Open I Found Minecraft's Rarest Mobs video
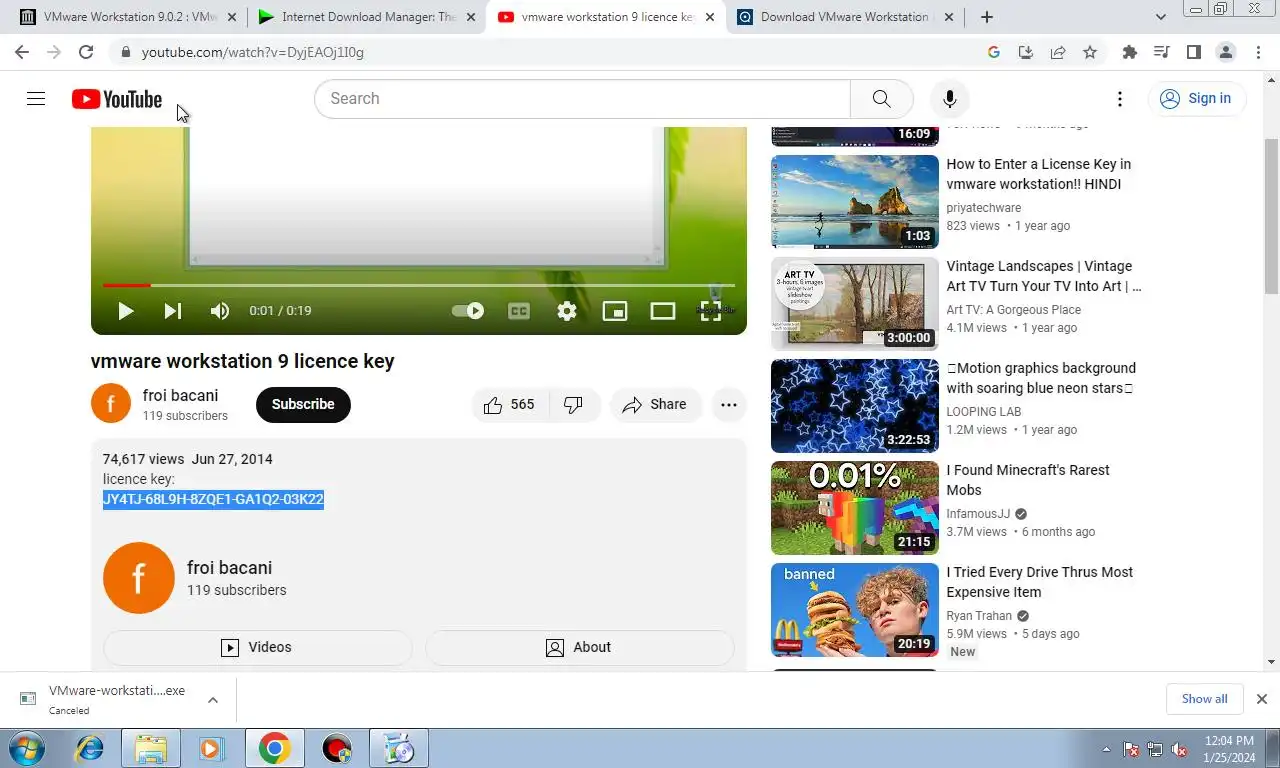 [1028, 480]
